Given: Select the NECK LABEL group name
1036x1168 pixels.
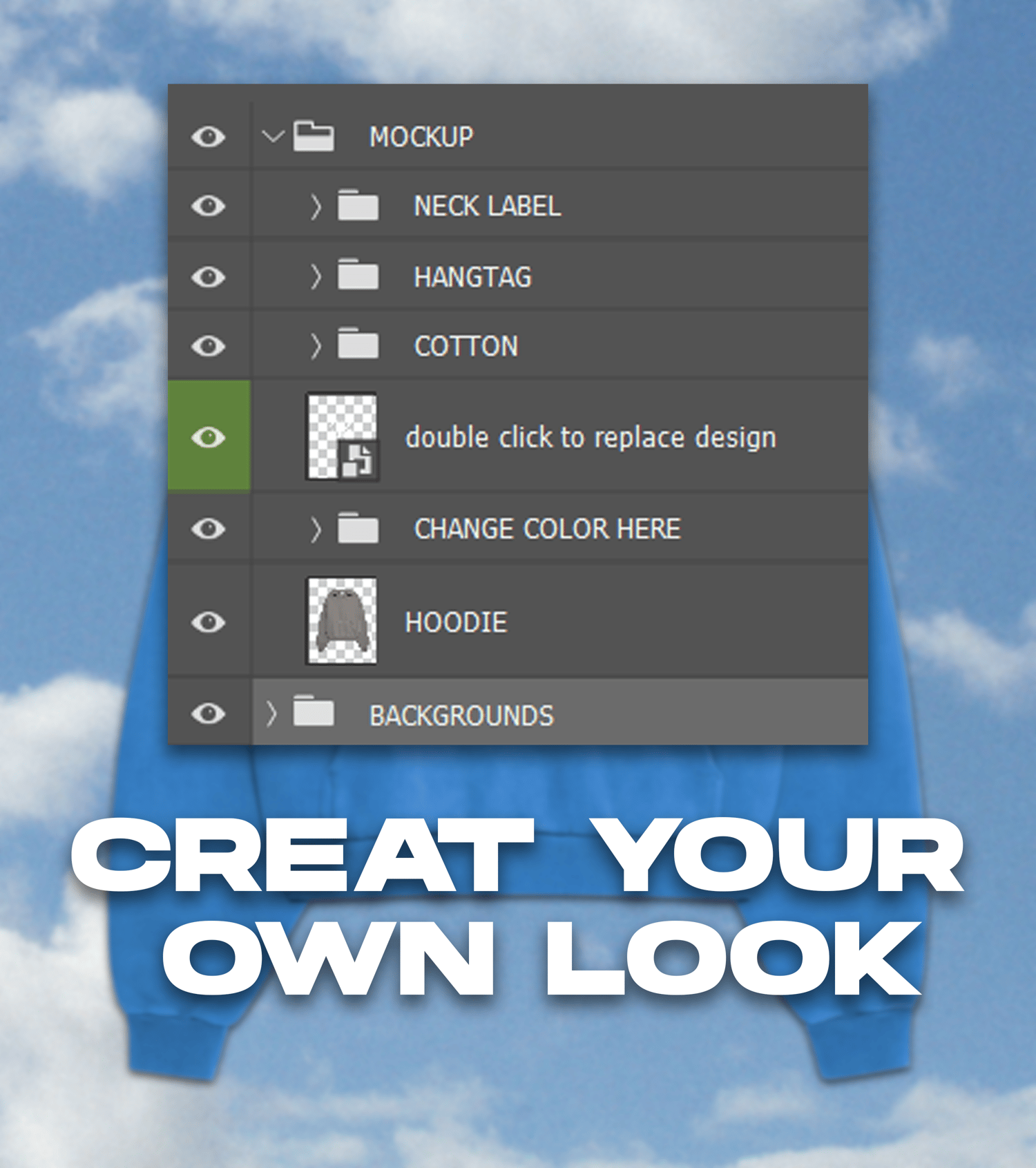Looking at the screenshot, I should pyautogui.click(x=487, y=206).
